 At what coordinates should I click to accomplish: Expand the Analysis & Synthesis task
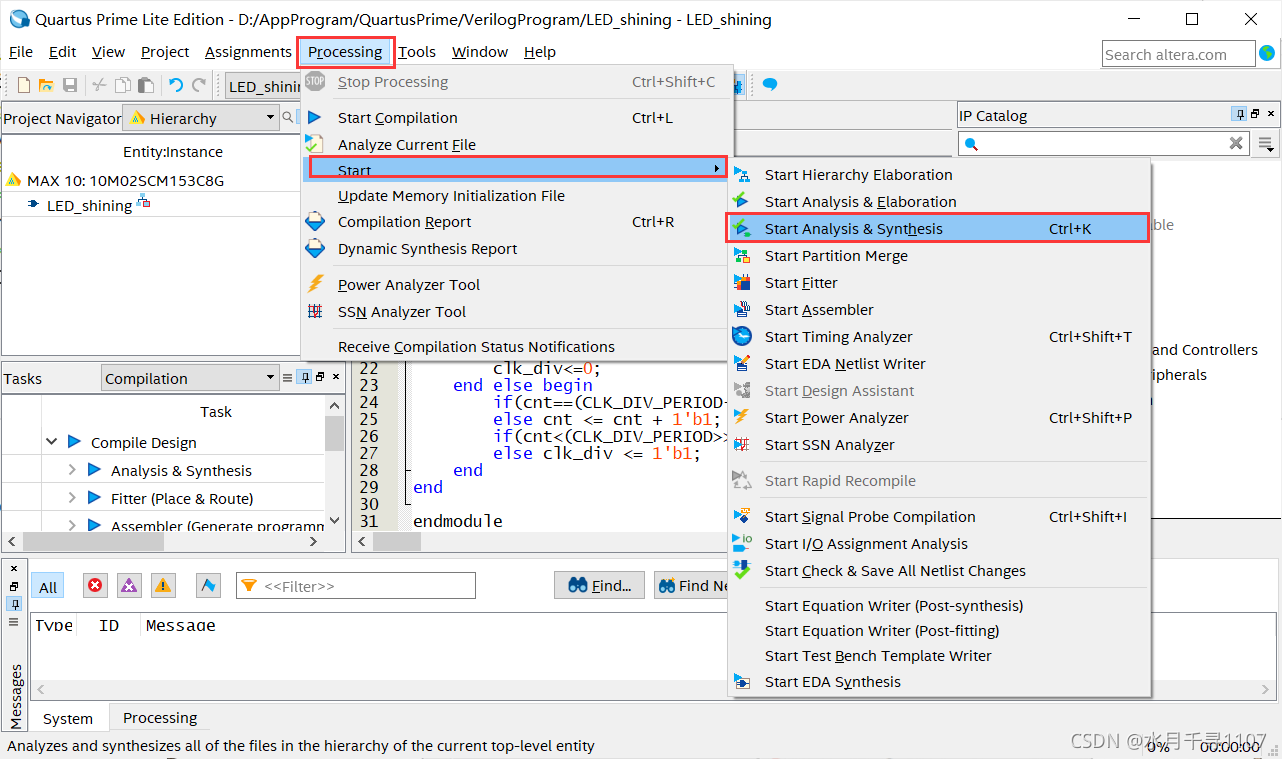coord(72,469)
